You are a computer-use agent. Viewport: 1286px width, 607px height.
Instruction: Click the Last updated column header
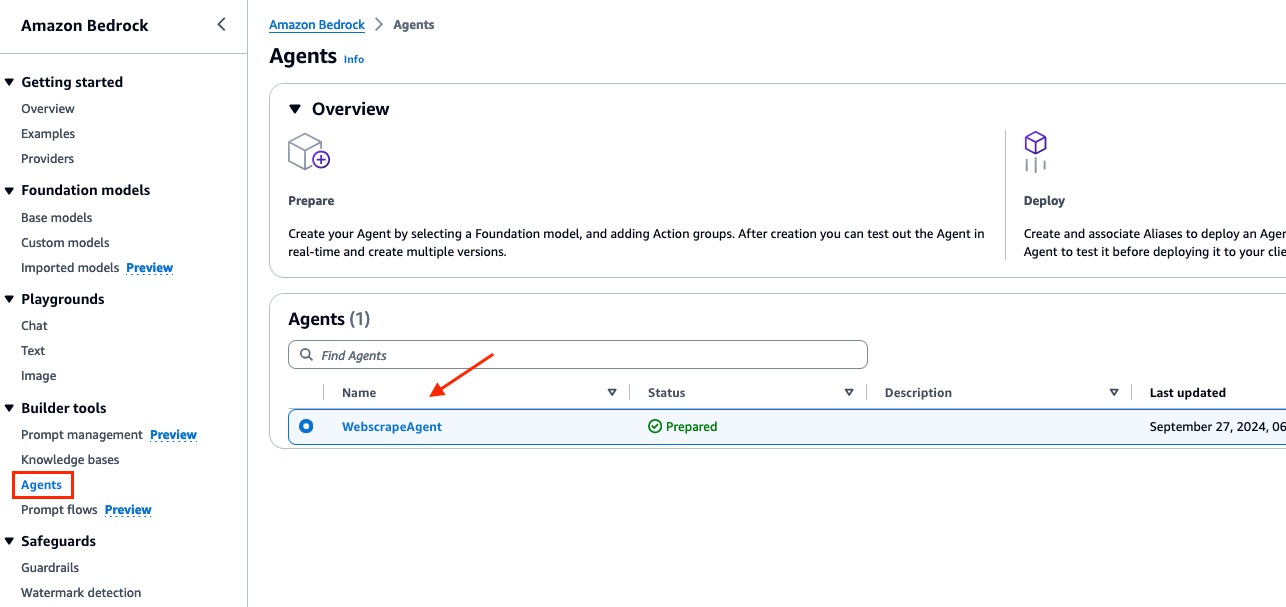[1188, 393]
